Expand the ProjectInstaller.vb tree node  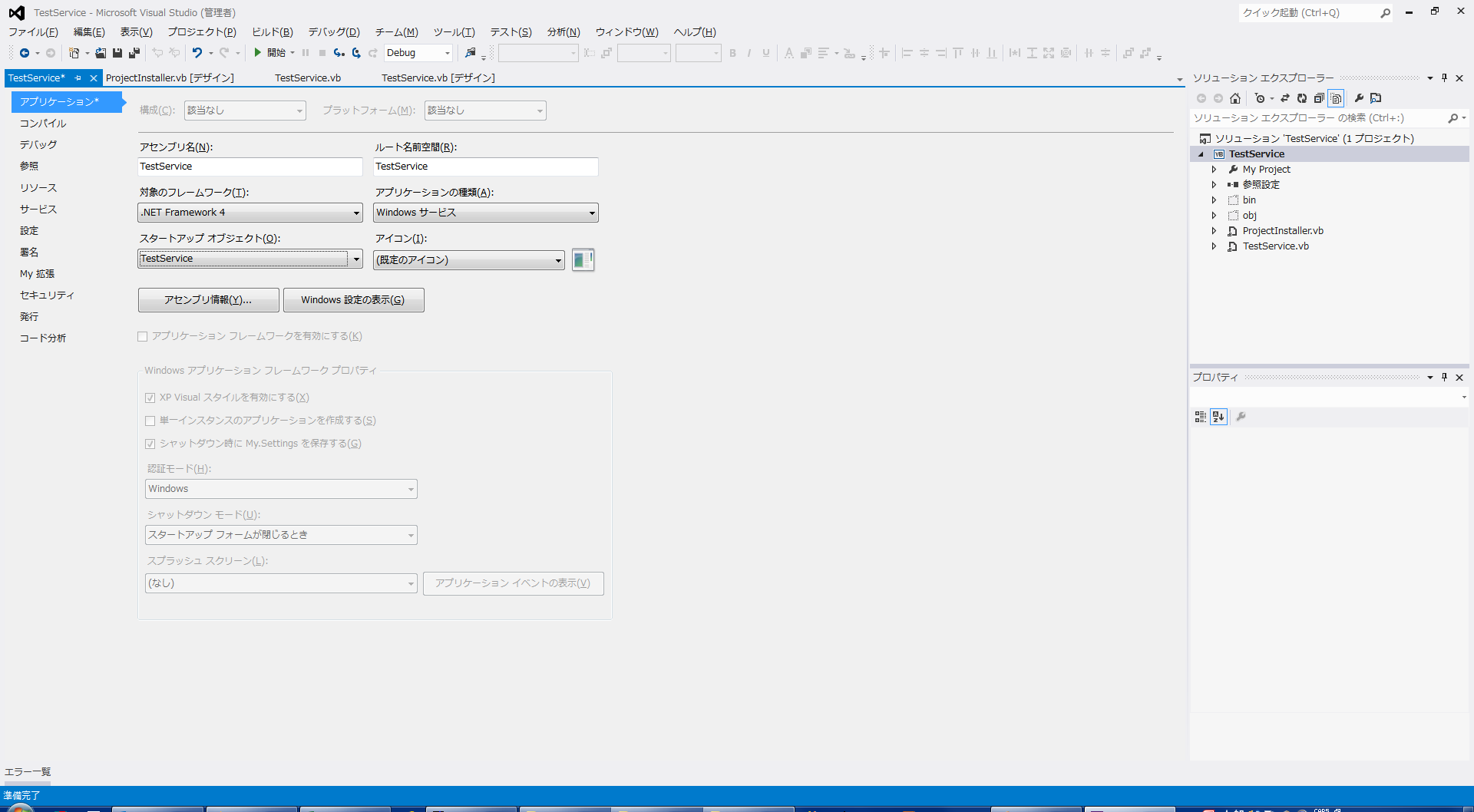pos(1214,231)
